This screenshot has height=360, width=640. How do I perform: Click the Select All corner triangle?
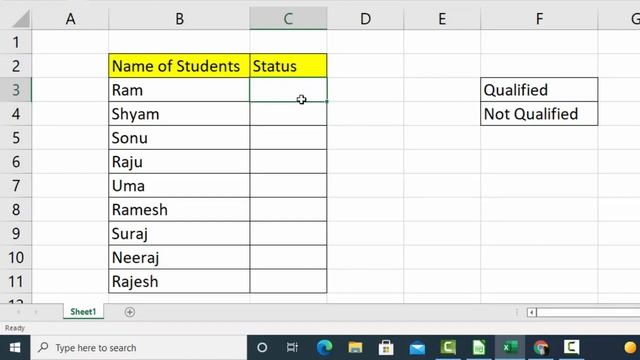tap(21, 19)
